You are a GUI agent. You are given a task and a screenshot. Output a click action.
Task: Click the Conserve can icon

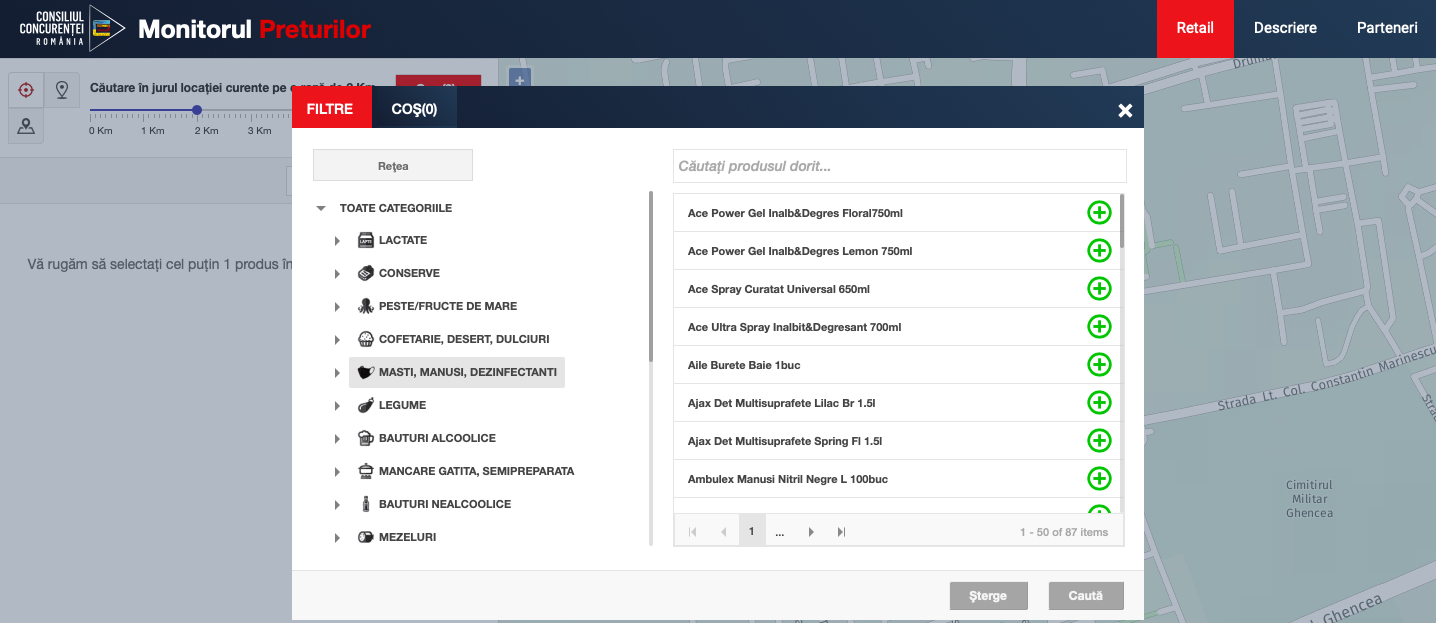tap(365, 273)
